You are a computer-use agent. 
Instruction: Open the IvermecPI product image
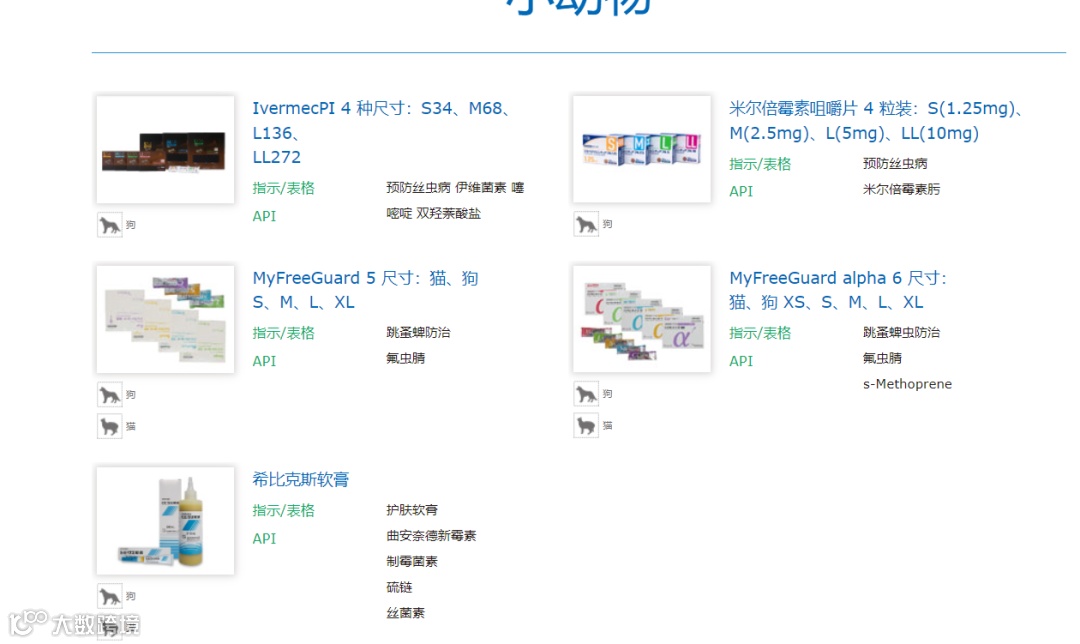pos(165,149)
